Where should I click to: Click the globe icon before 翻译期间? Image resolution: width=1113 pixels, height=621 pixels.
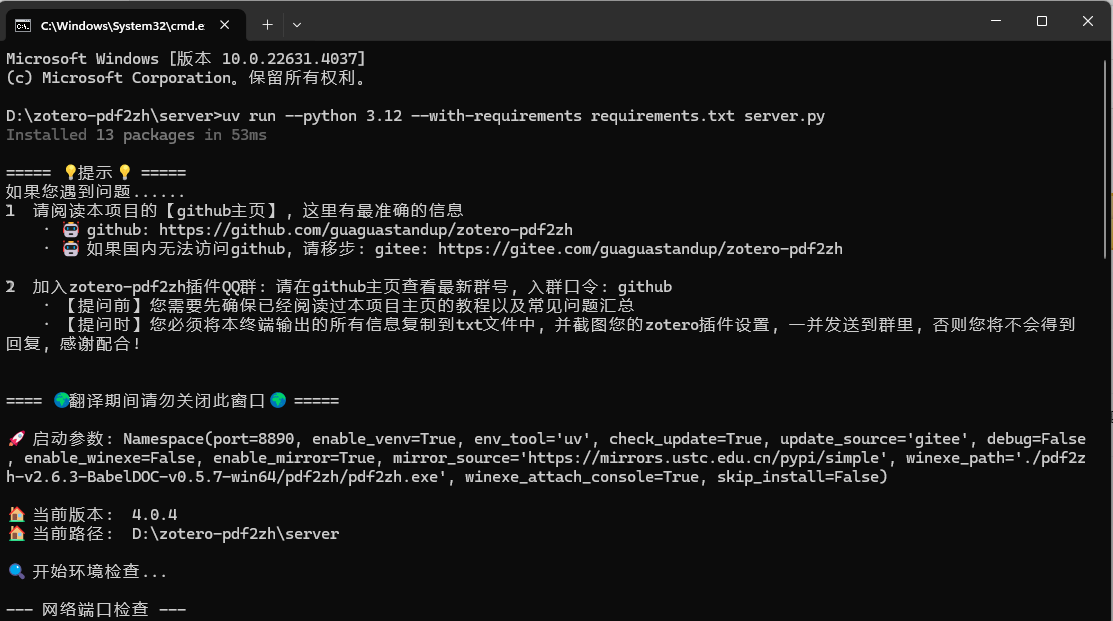tap(62, 401)
